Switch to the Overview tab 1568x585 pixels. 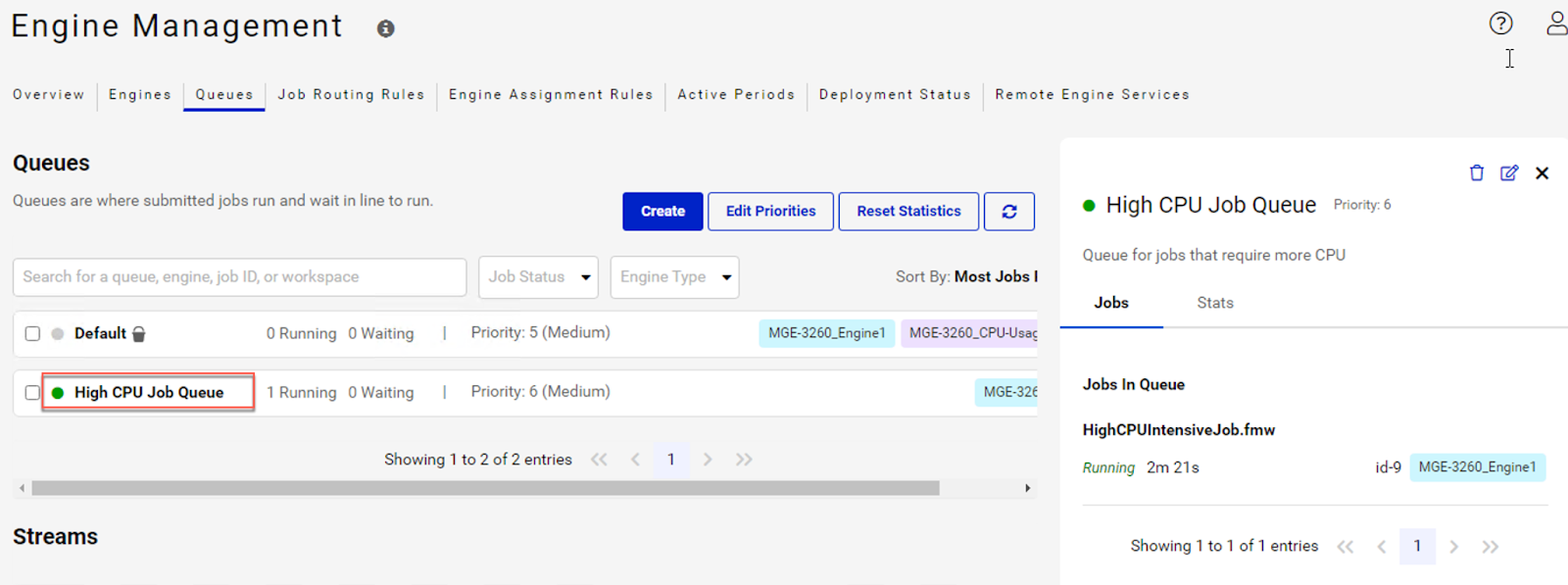(49, 95)
